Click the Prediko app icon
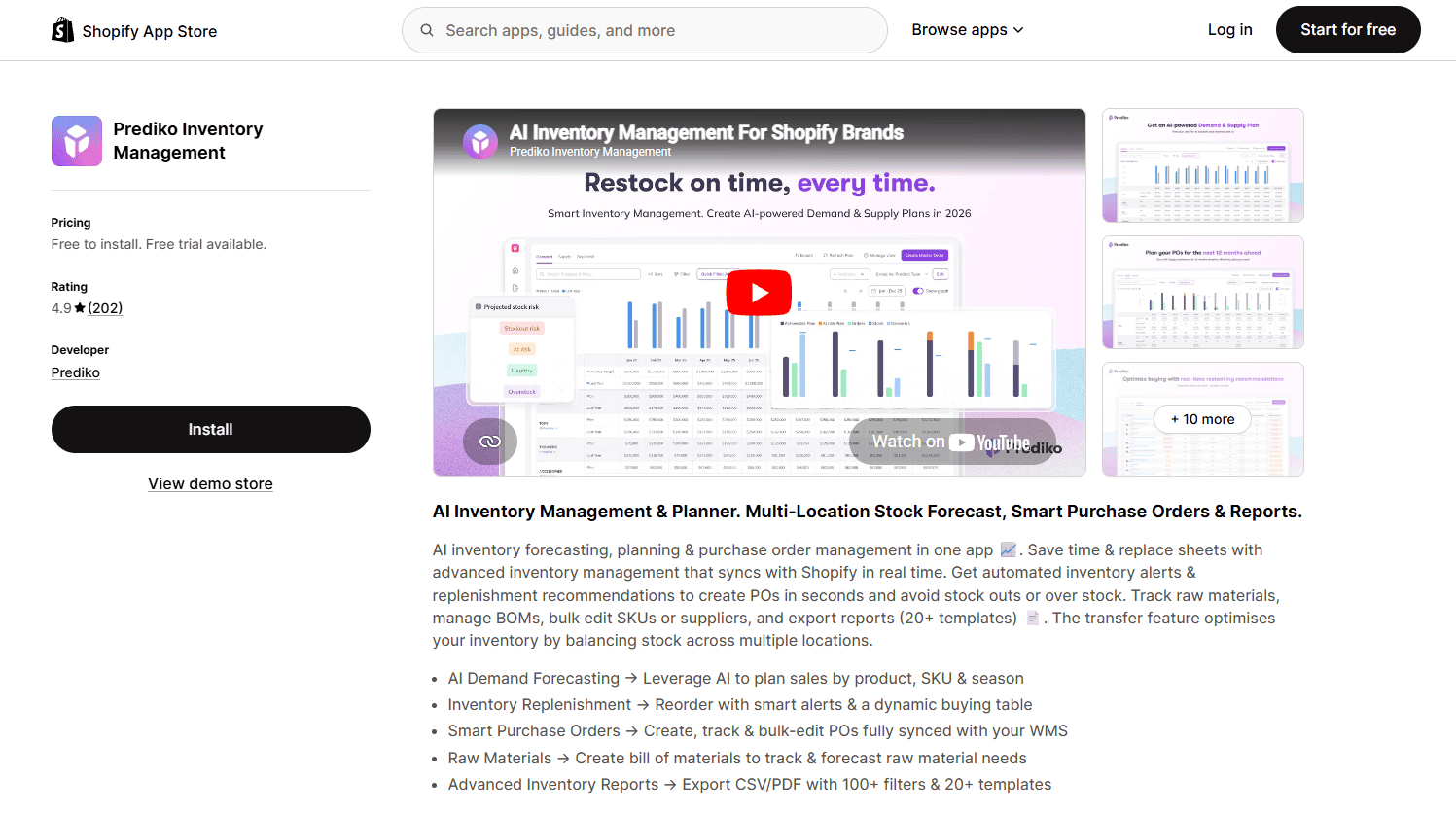1456x814 pixels. [77, 141]
